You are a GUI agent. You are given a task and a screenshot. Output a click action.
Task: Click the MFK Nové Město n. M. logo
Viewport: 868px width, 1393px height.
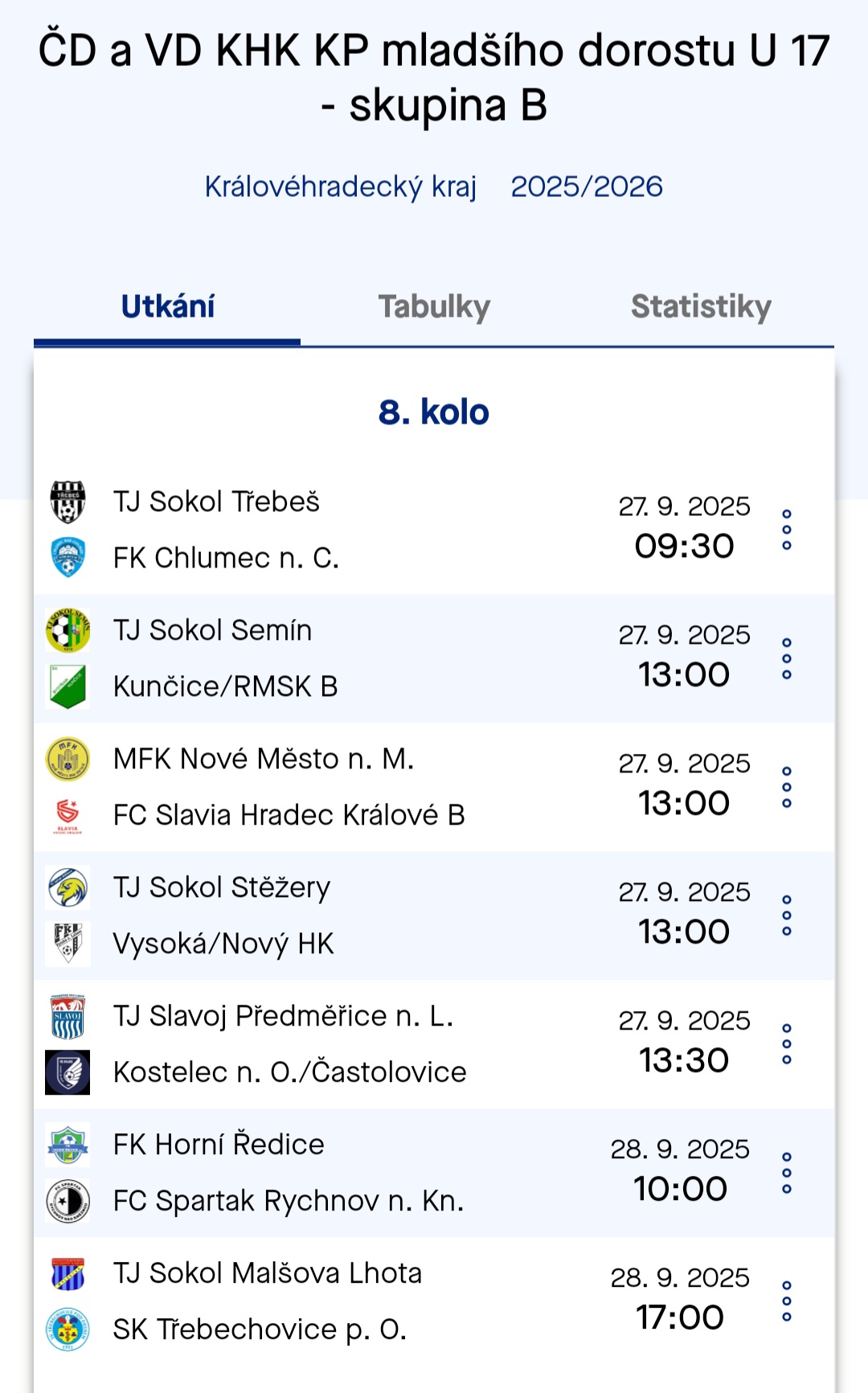coord(68,759)
